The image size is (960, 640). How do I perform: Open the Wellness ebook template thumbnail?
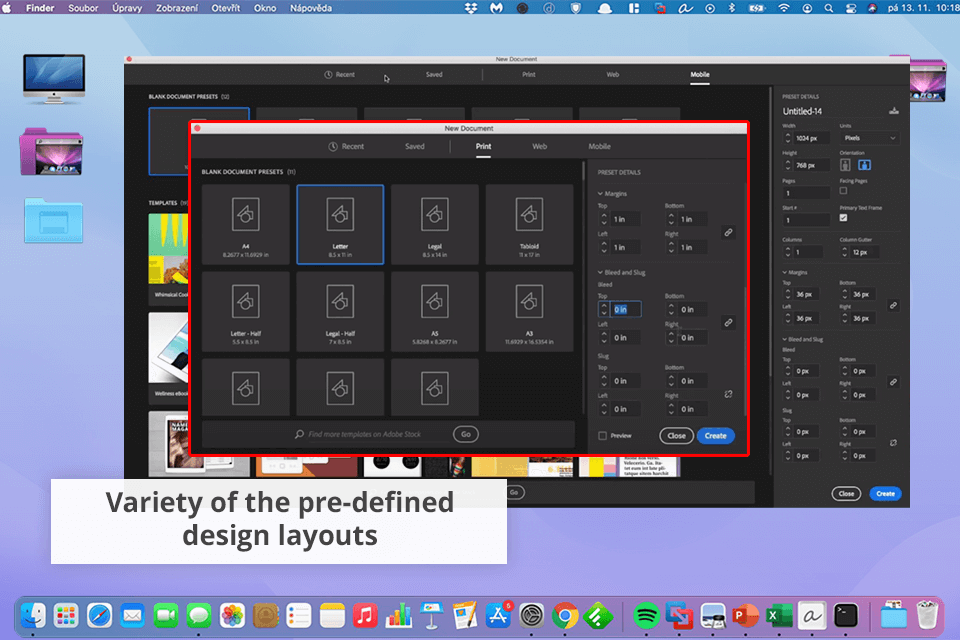168,348
